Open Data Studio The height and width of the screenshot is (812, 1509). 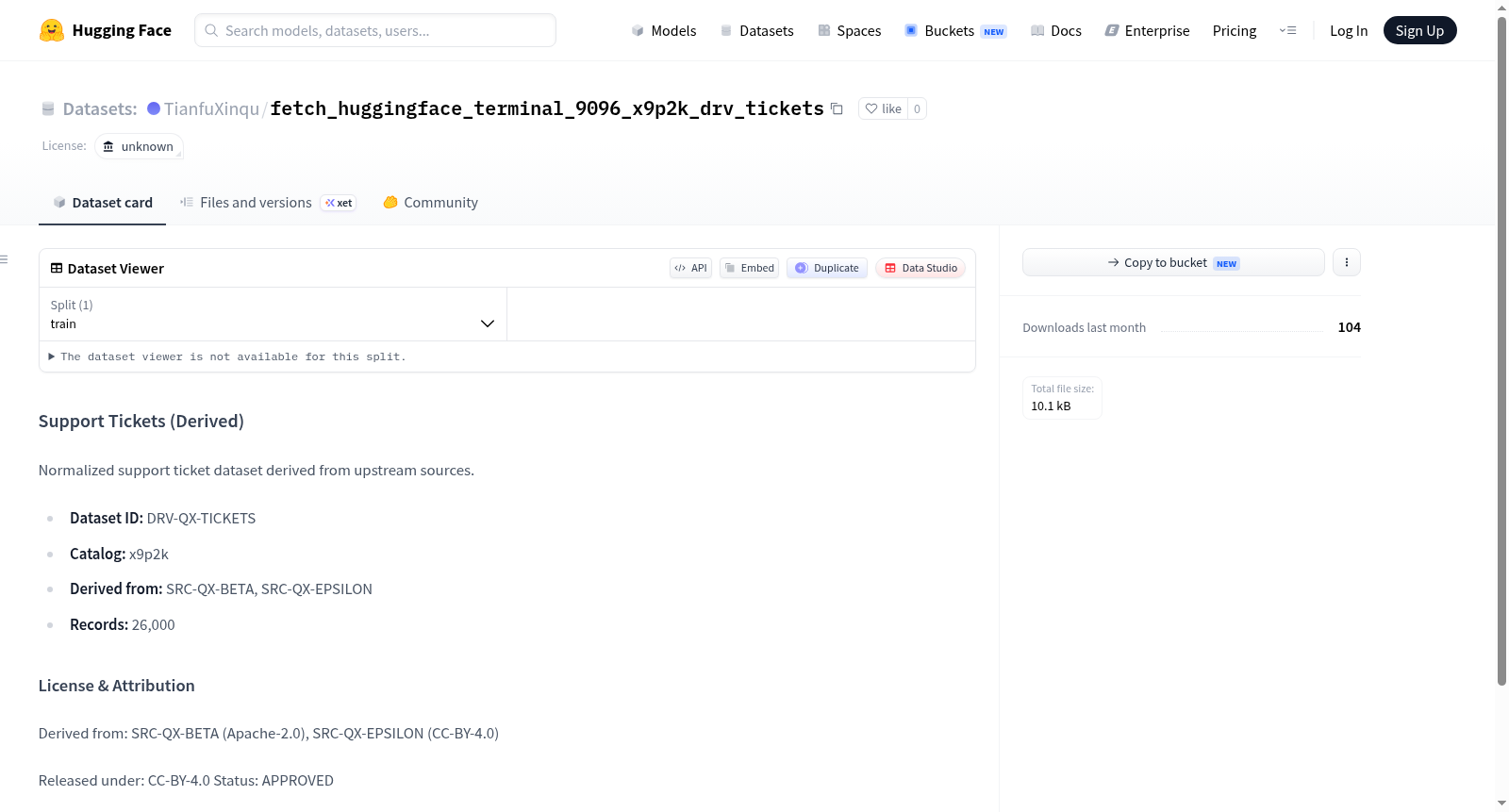(920, 268)
